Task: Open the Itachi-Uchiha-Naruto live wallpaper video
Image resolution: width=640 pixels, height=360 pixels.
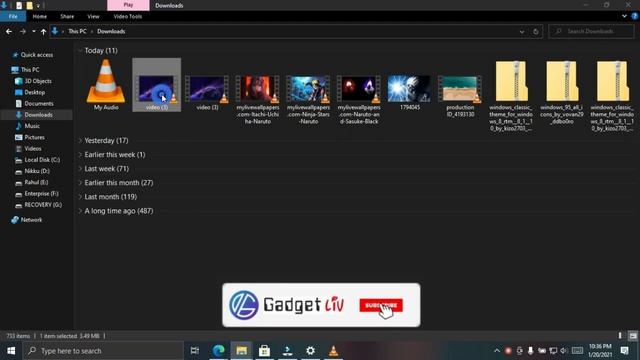Action: [258, 99]
